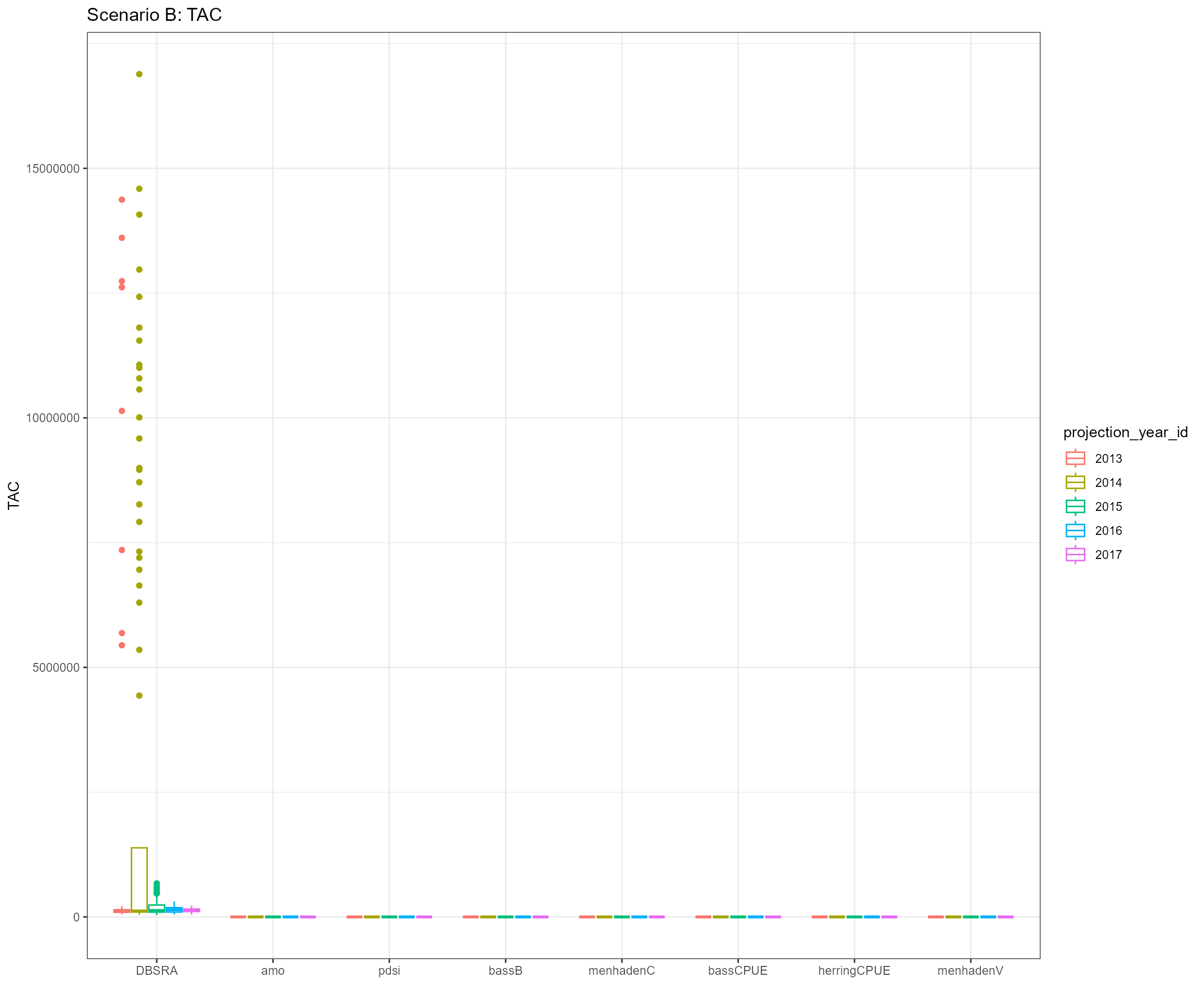The width and height of the screenshot is (1204, 1003).
Task: Click the legend label text '2016'
Action: point(1108,531)
